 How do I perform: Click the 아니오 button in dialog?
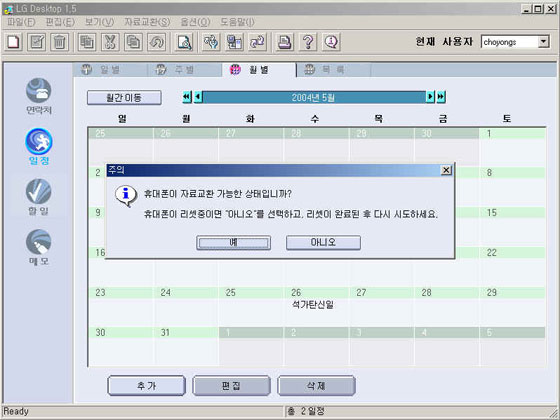pyautogui.click(x=323, y=242)
